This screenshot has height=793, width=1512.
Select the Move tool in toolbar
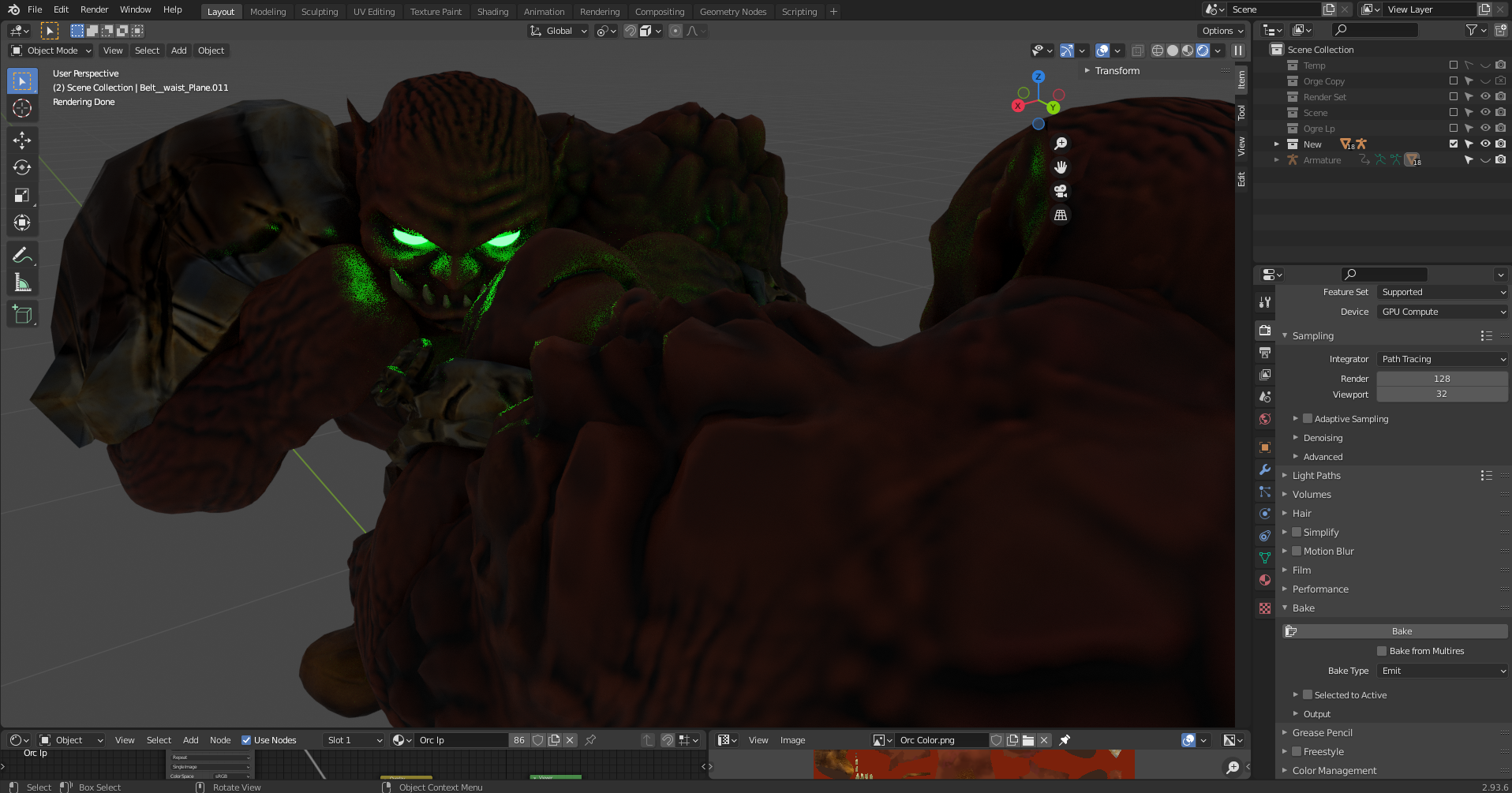tap(22, 140)
